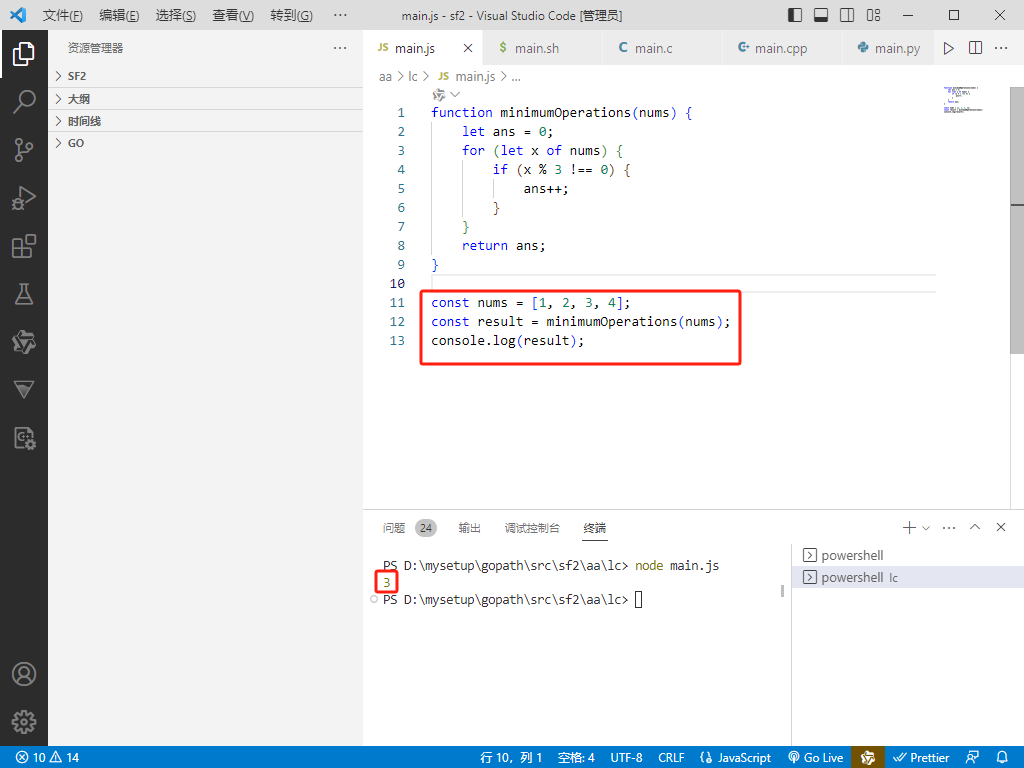Viewport: 1024px width, 768px height.
Task: Close the main.js editor tab
Action: click(x=468, y=48)
